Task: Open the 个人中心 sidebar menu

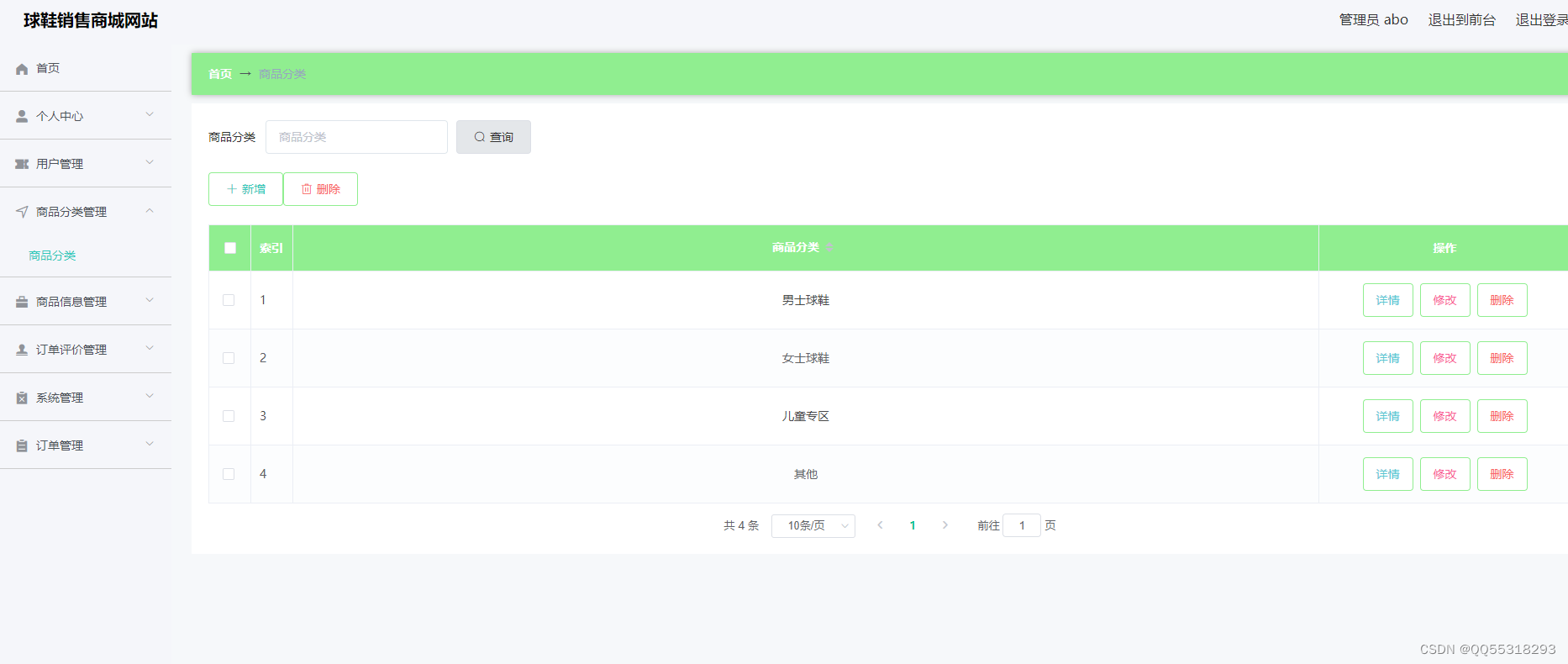Action: point(86,116)
